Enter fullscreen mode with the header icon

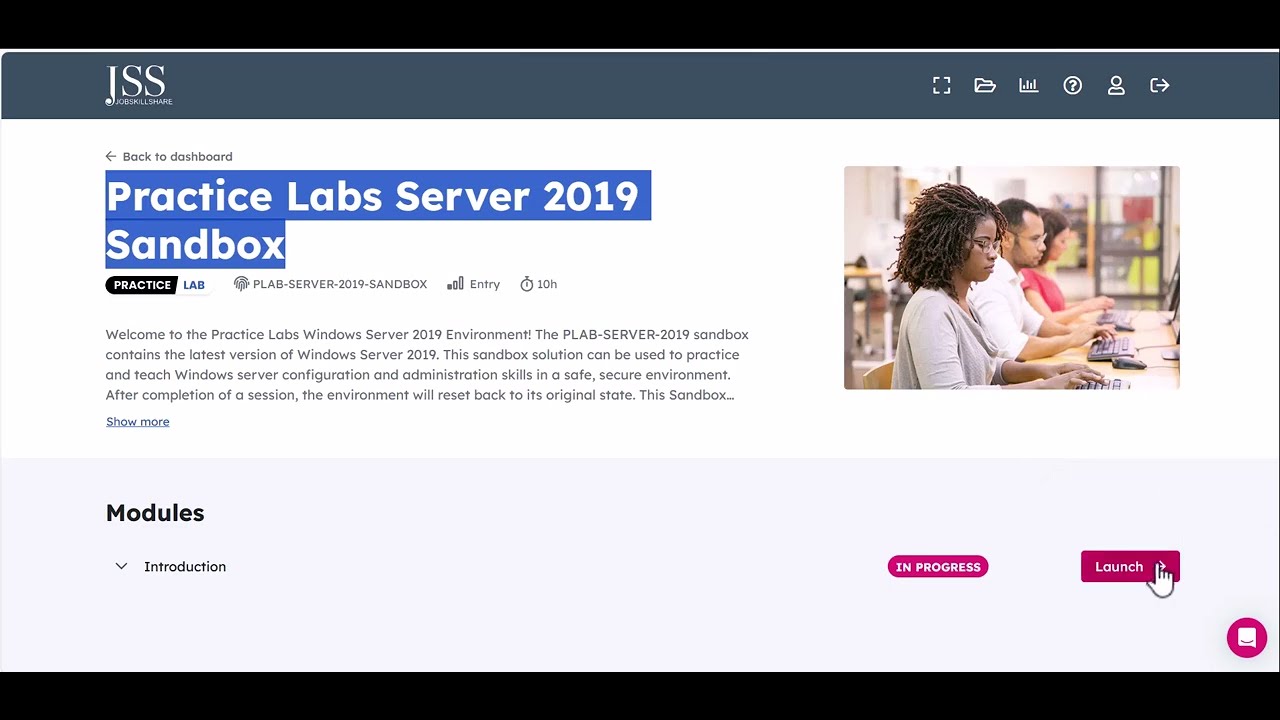(x=941, y=86)
